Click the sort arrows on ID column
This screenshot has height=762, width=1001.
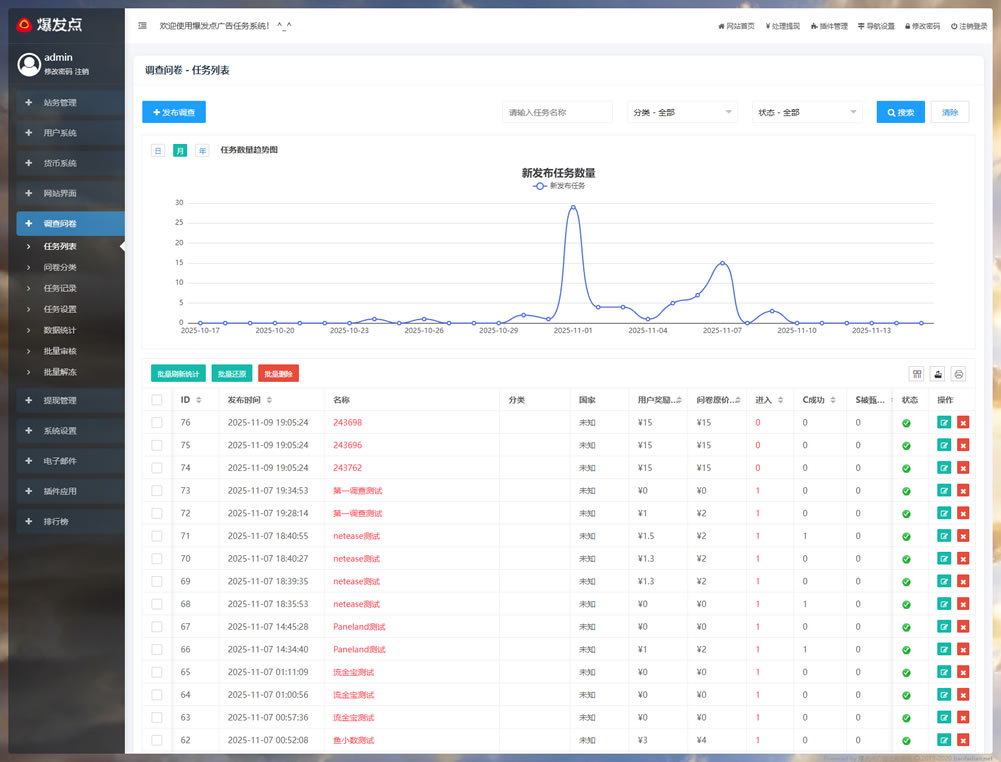[198, 400]
